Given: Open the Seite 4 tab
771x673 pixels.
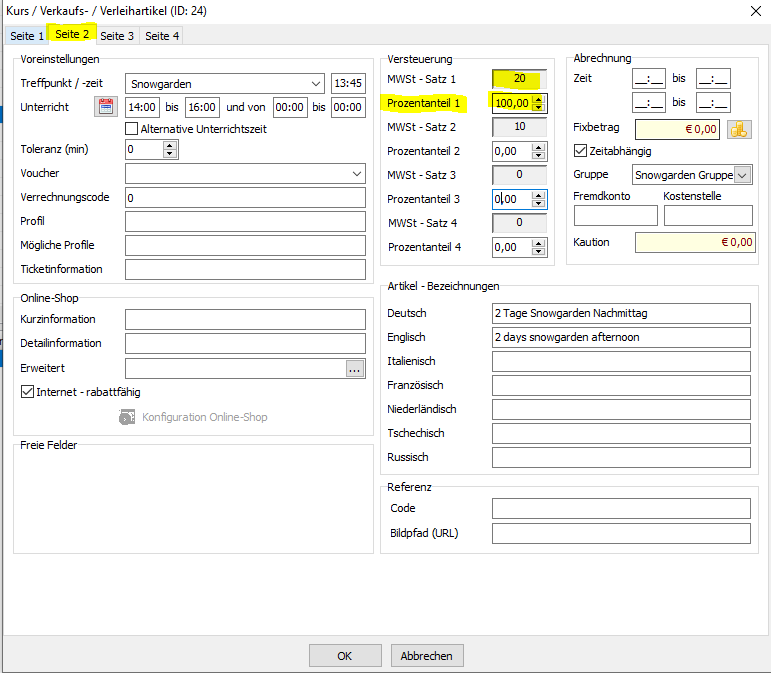Looking at the screenshot, I should (x=162, y=36).
